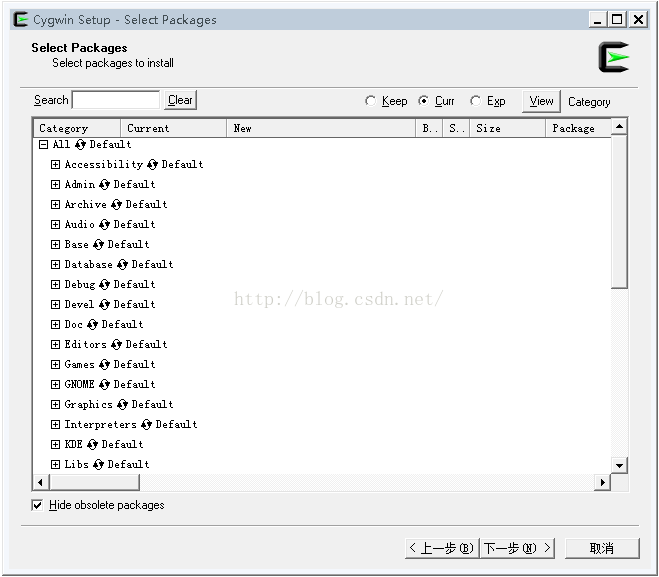Click the cycle icon in Interpreters row

coord(146,424)
